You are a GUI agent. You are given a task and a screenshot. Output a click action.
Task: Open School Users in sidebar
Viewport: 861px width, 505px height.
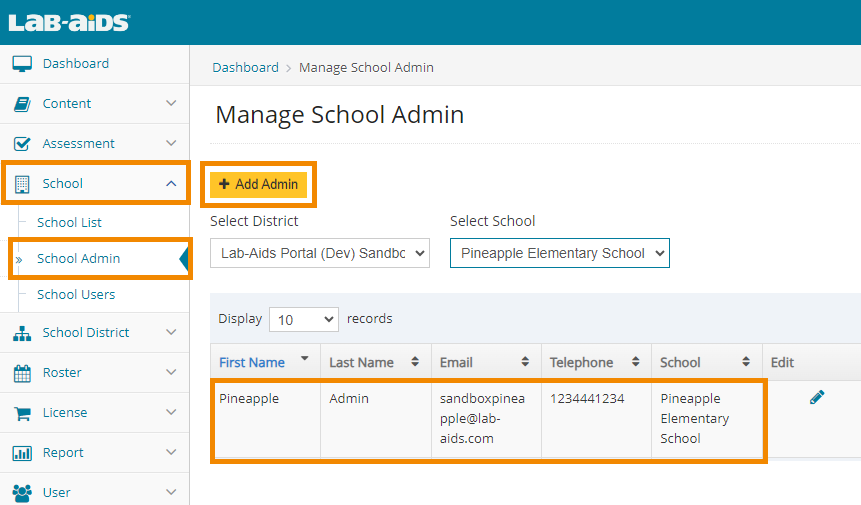pos(76,295)
